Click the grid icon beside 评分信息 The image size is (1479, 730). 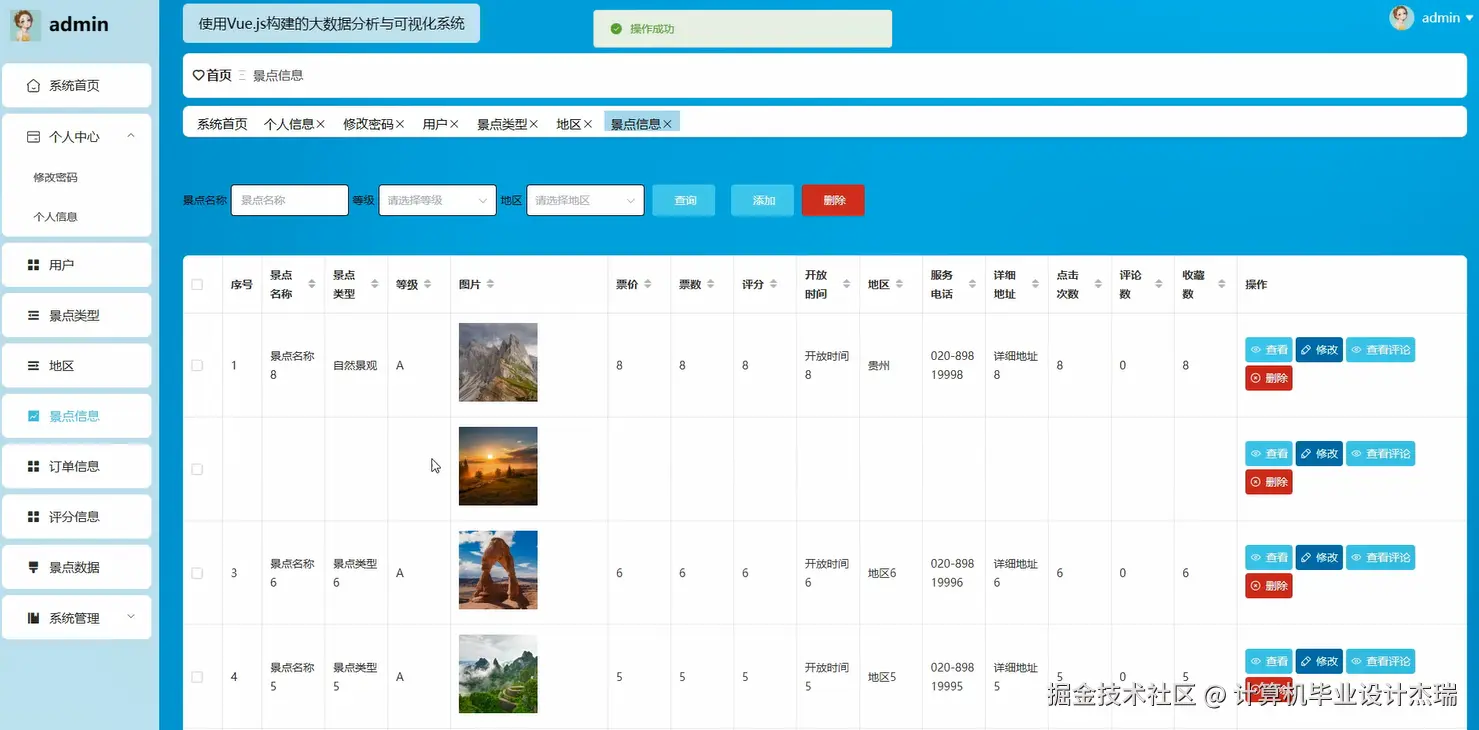click(x=33, y=517)
